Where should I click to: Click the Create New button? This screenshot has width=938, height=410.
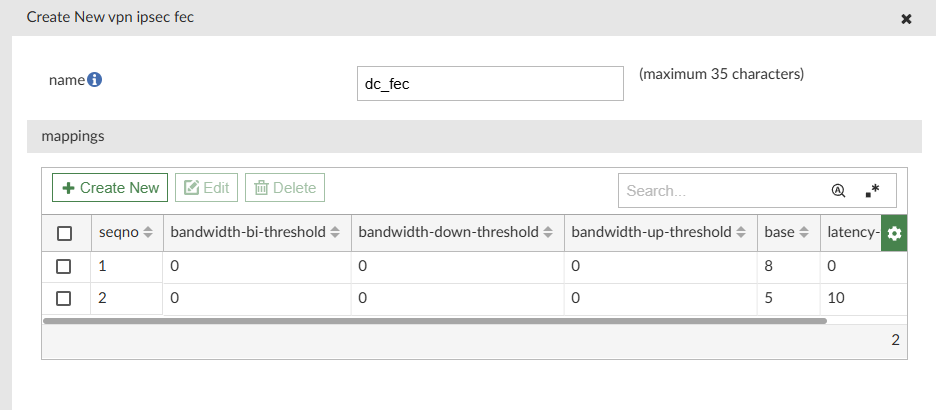(110, 188)
